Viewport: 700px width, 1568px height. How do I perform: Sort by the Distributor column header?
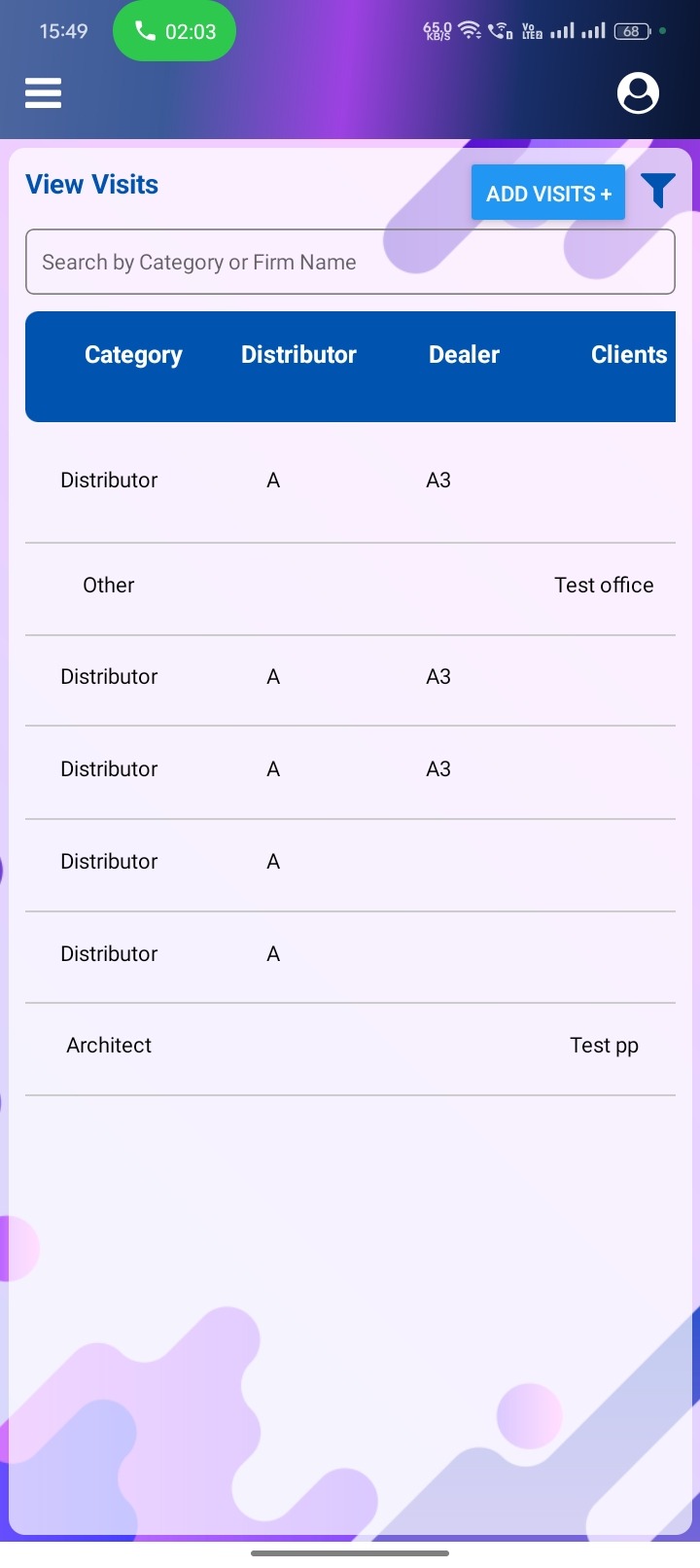pos(298,355)
